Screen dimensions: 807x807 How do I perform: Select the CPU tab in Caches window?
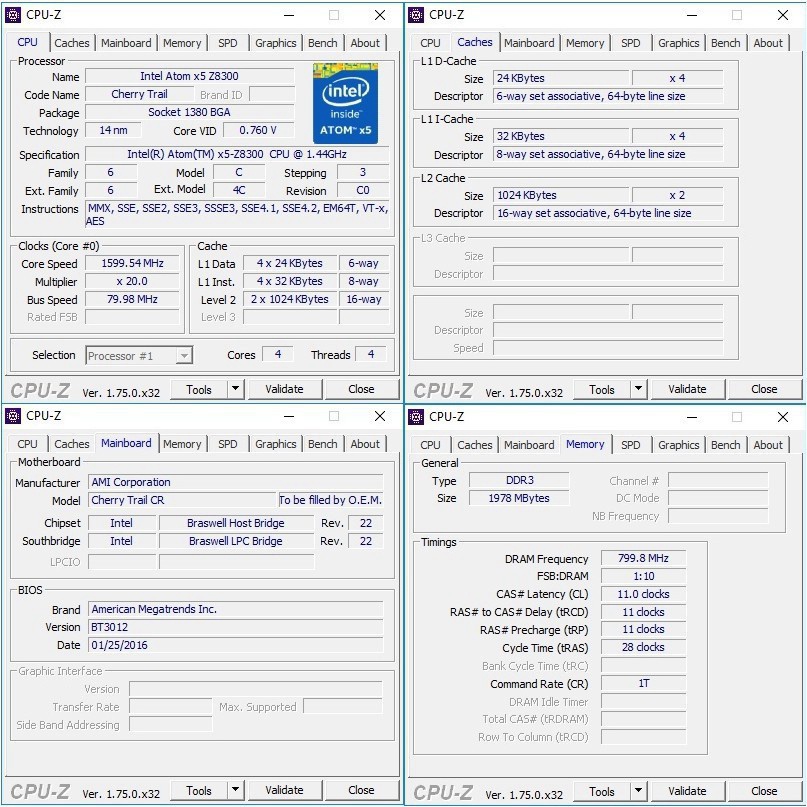click(x=430, y=43)
